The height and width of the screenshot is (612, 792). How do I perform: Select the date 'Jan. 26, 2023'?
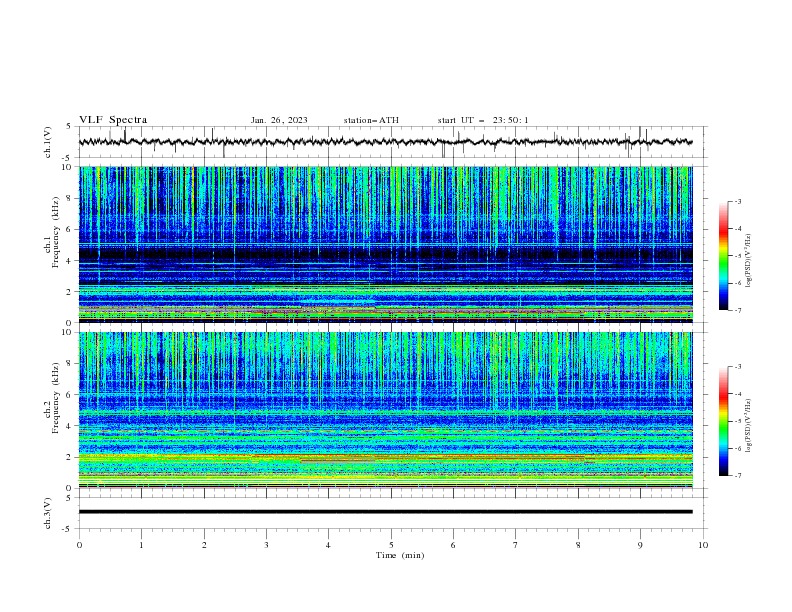point(279,120)
